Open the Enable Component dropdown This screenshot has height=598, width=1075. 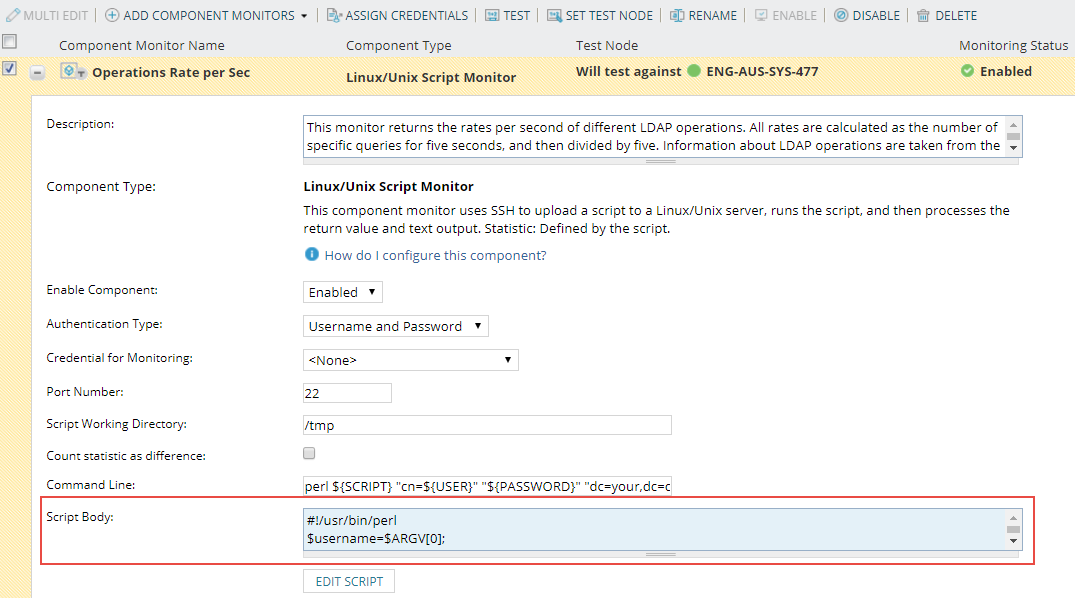tap(343, 292)
